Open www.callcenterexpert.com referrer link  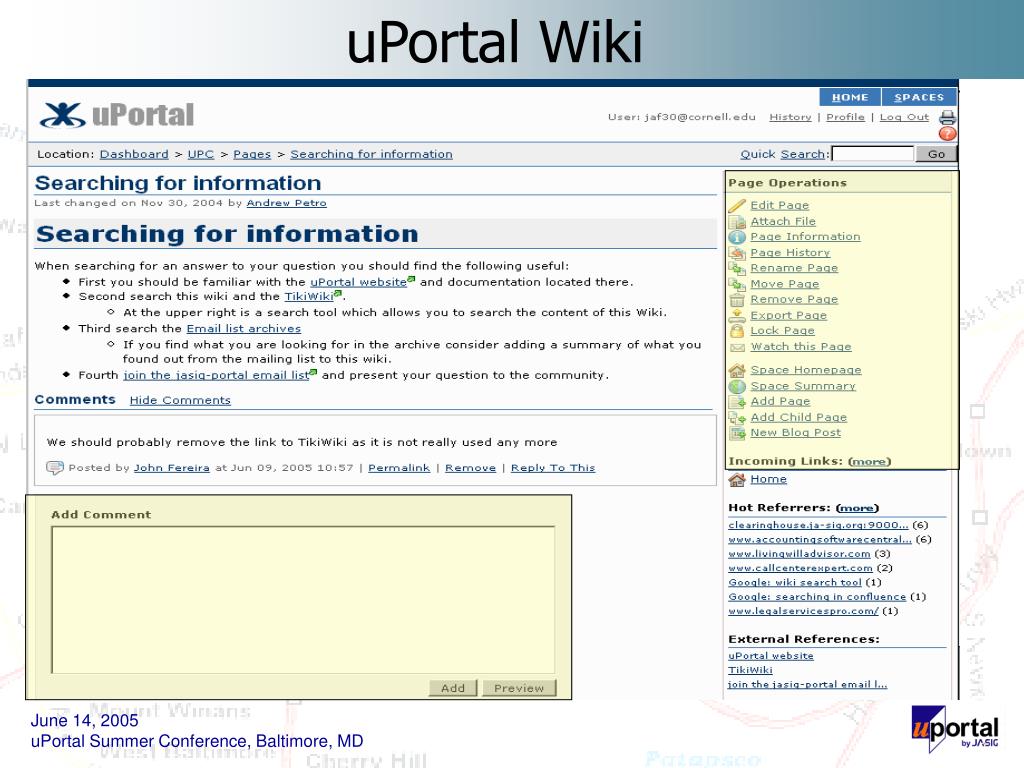801,568
